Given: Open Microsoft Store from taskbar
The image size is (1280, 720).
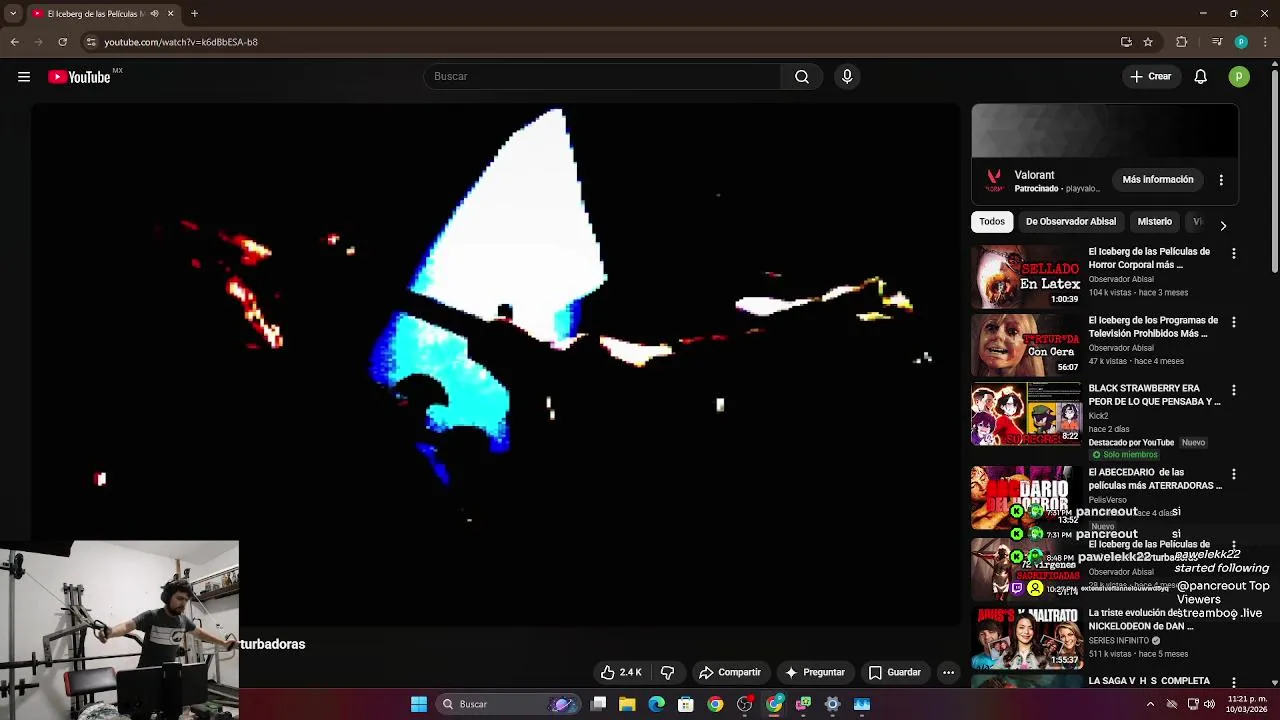Looking at the screenshot, I should point(686,704).
